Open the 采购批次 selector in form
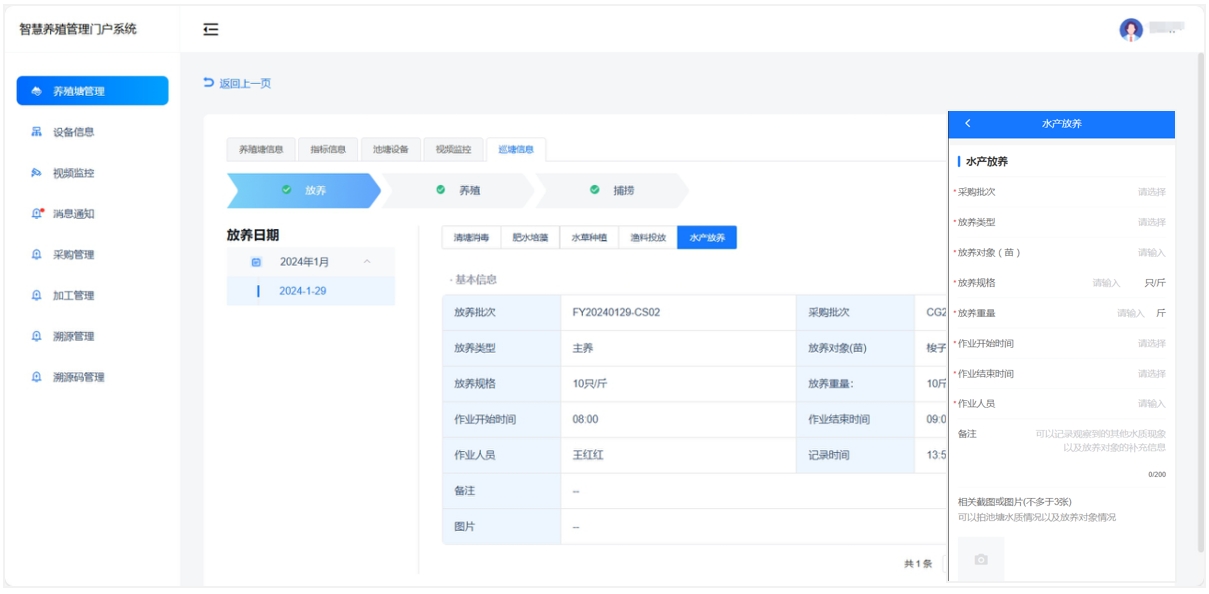Screen dimensions: 1209x594 coord(1150,192)
